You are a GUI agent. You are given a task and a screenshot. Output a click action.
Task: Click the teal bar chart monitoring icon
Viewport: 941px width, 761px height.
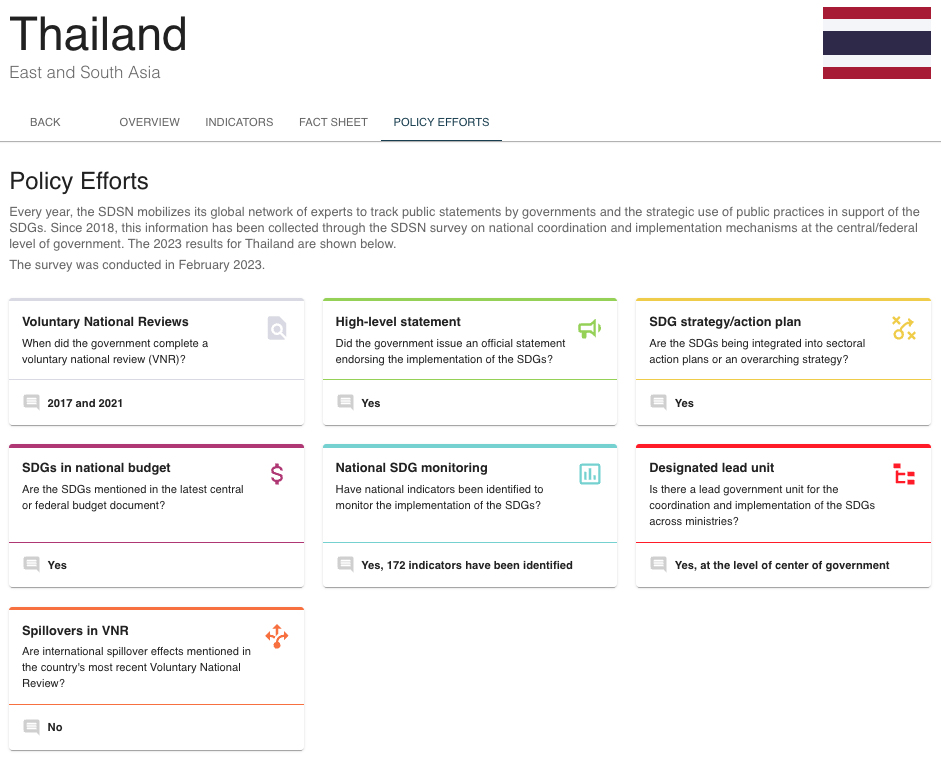coord(590,474)
